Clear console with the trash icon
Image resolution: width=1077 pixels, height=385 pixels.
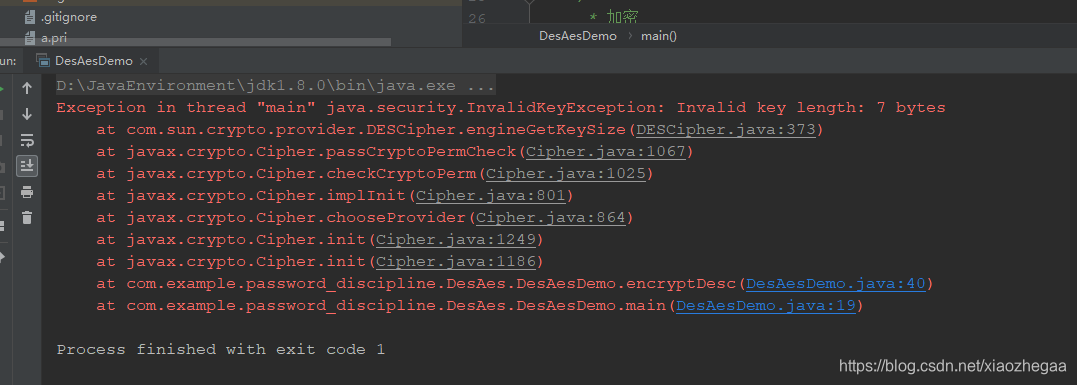point(27,218)
